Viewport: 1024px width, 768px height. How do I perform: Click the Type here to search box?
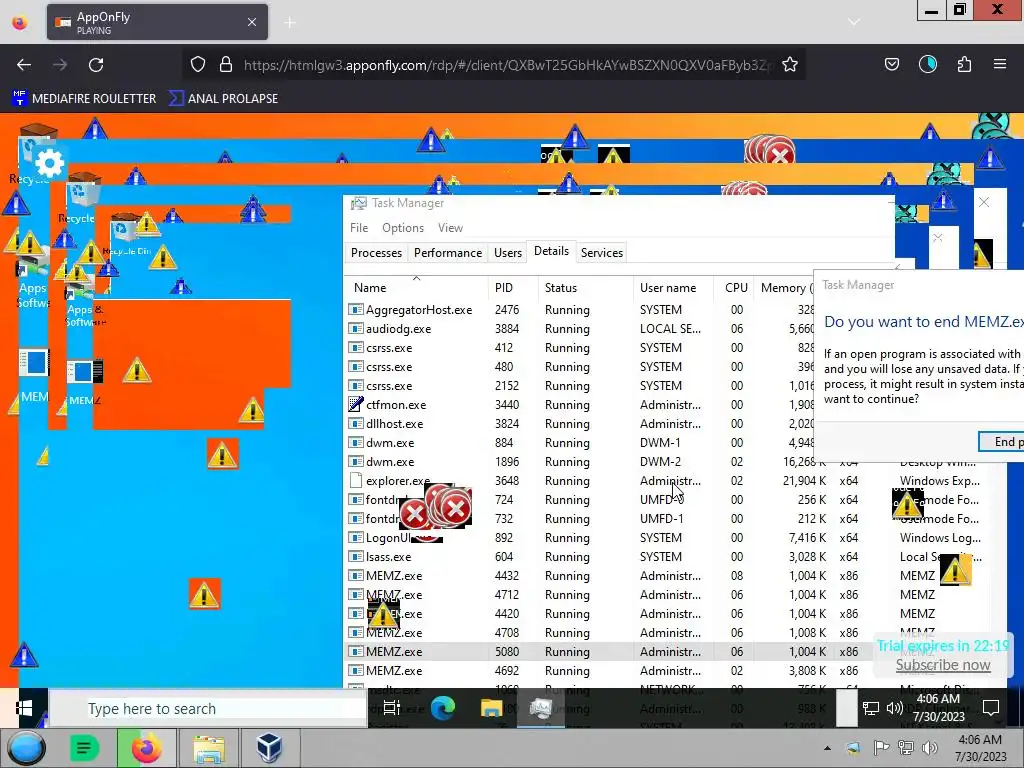(x=208, y=709)
